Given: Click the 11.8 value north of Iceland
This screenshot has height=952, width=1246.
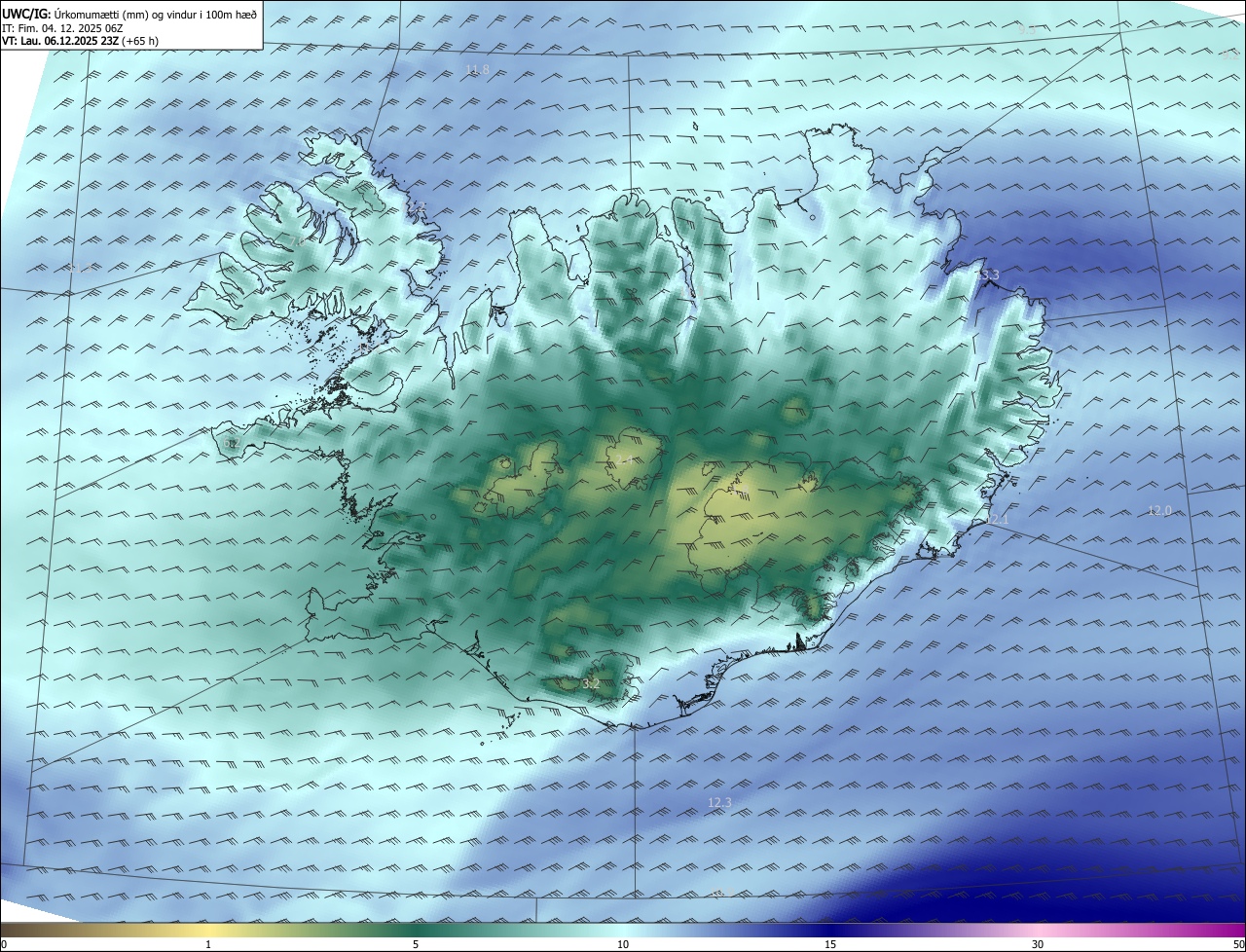Looking at the screenshot, I should (x=477, y=69).
